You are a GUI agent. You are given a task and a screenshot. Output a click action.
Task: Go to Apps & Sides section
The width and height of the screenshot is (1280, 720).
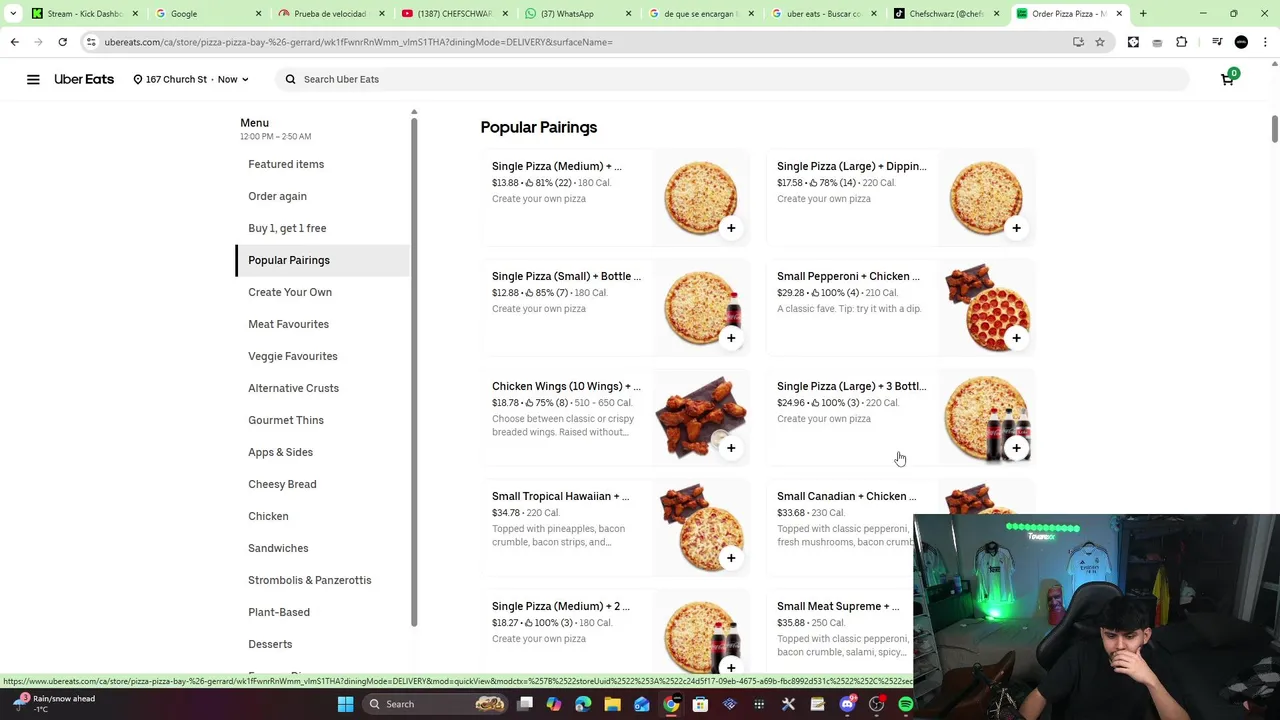280,452
